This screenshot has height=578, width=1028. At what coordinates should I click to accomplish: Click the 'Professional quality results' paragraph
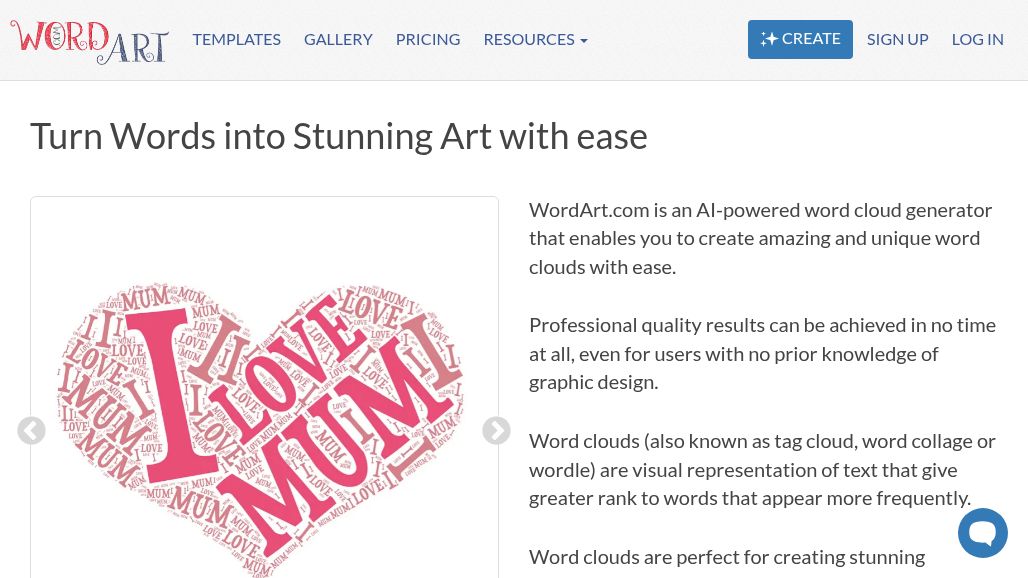[x=761, y=353]
